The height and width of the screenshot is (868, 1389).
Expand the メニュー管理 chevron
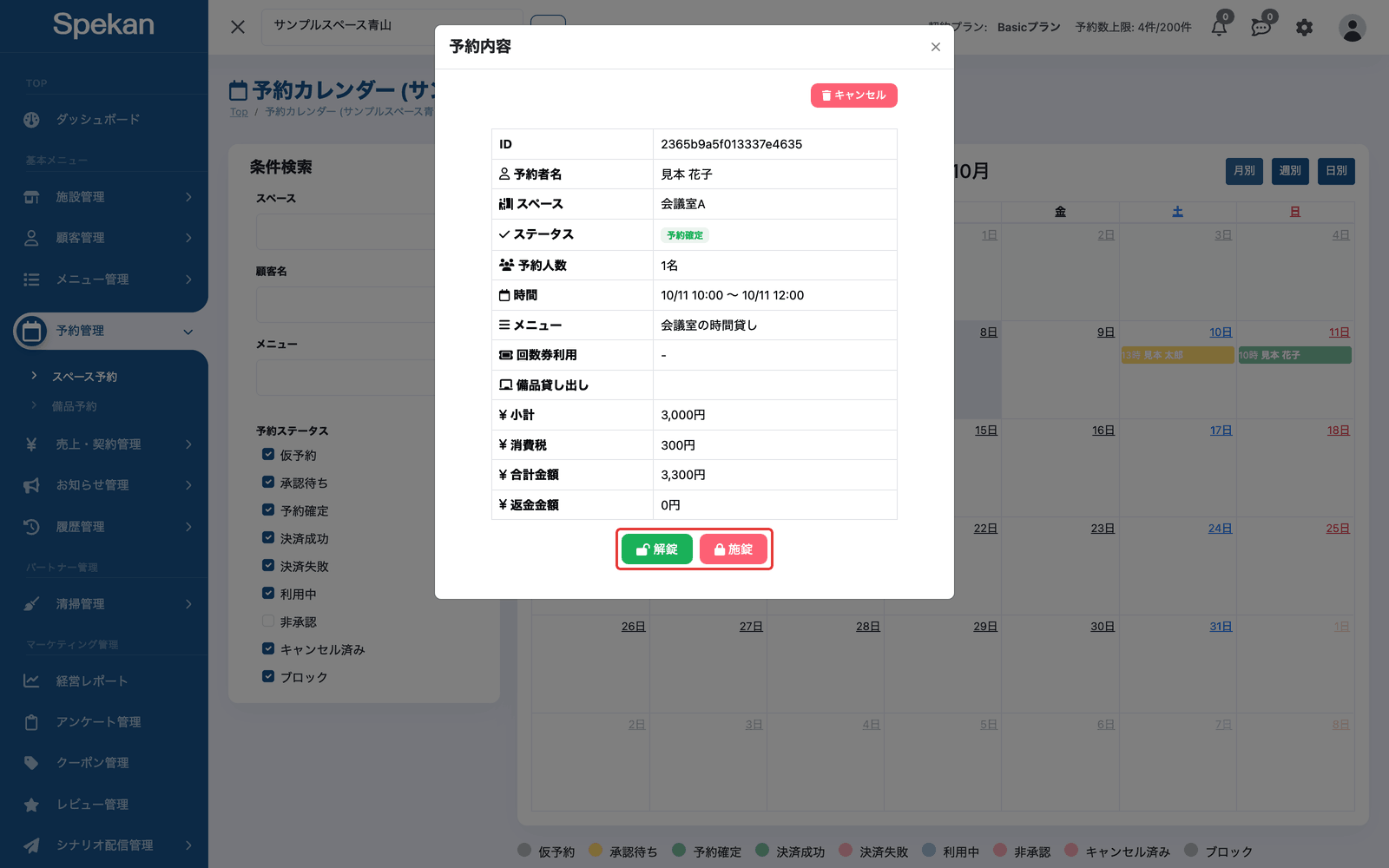188,279
